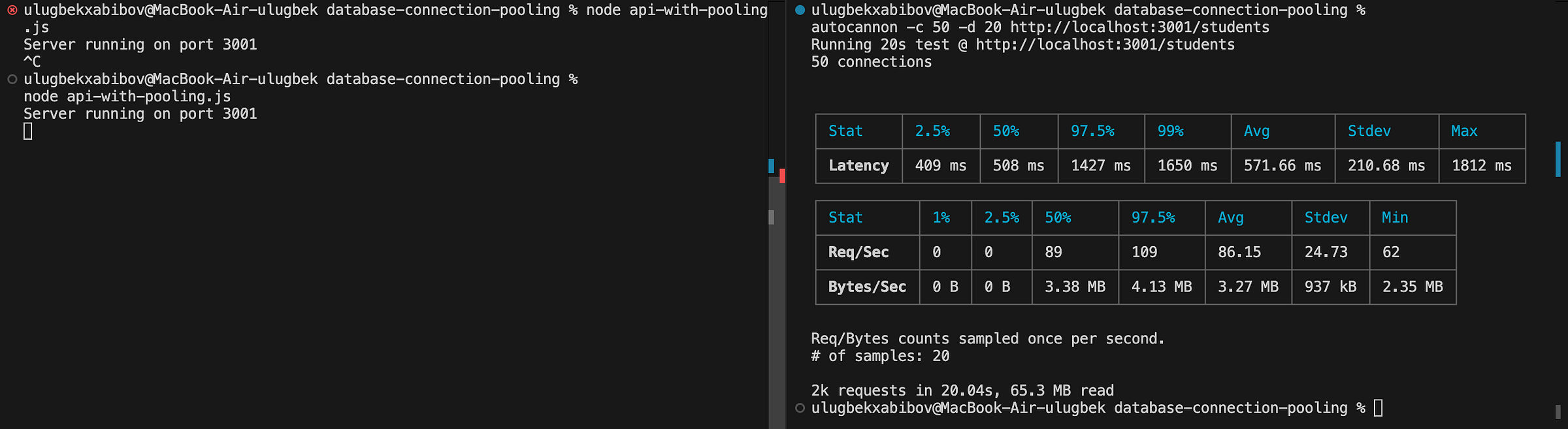Select the '86.15' Req/Sec average
The width and height of the screenshot is (1568, 429).
point(1239,252)
